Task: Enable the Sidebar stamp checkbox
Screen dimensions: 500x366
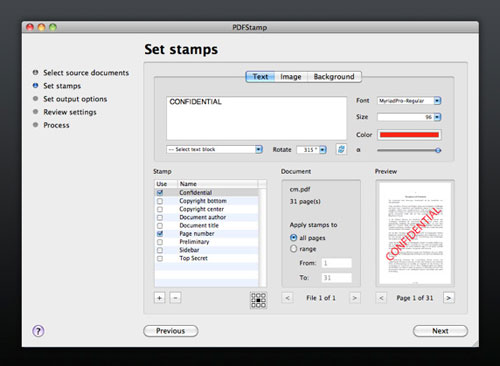Action: [160, 250]
